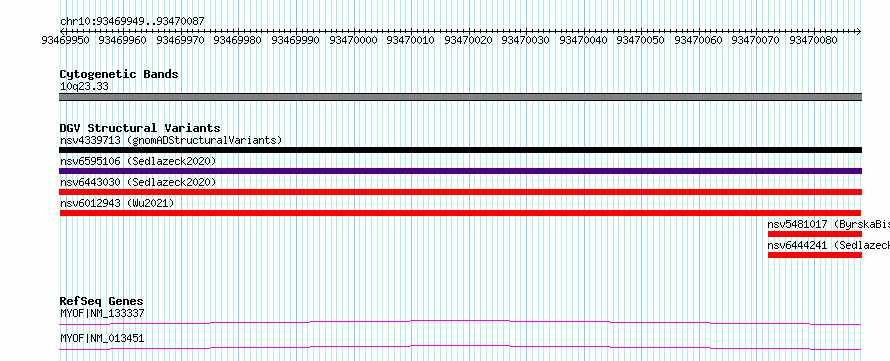Open variant nsv6444241 label
This screenshot has height=361, width=890.
(829, 245)
